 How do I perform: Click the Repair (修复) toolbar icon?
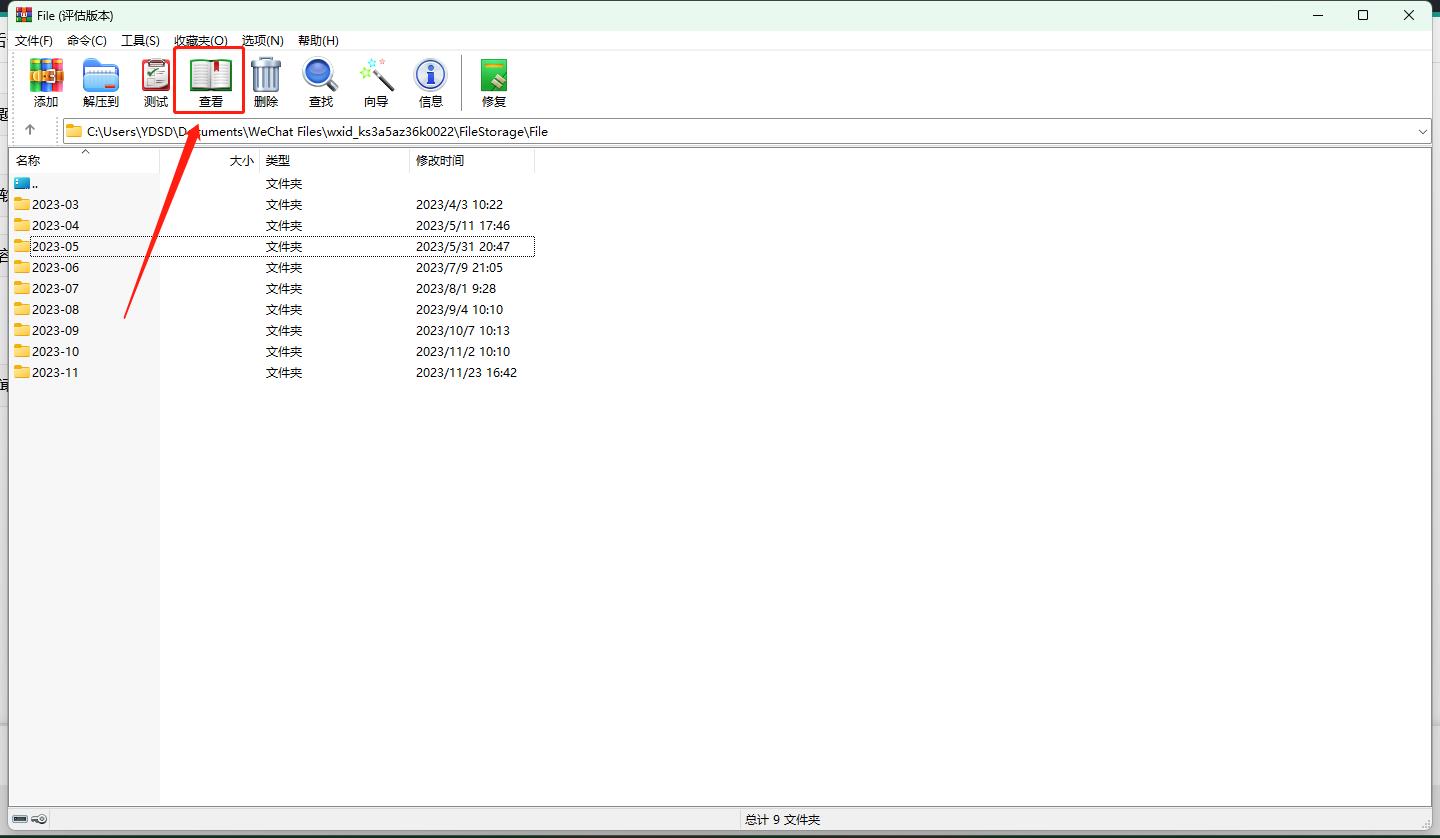[x=494, y=77]
